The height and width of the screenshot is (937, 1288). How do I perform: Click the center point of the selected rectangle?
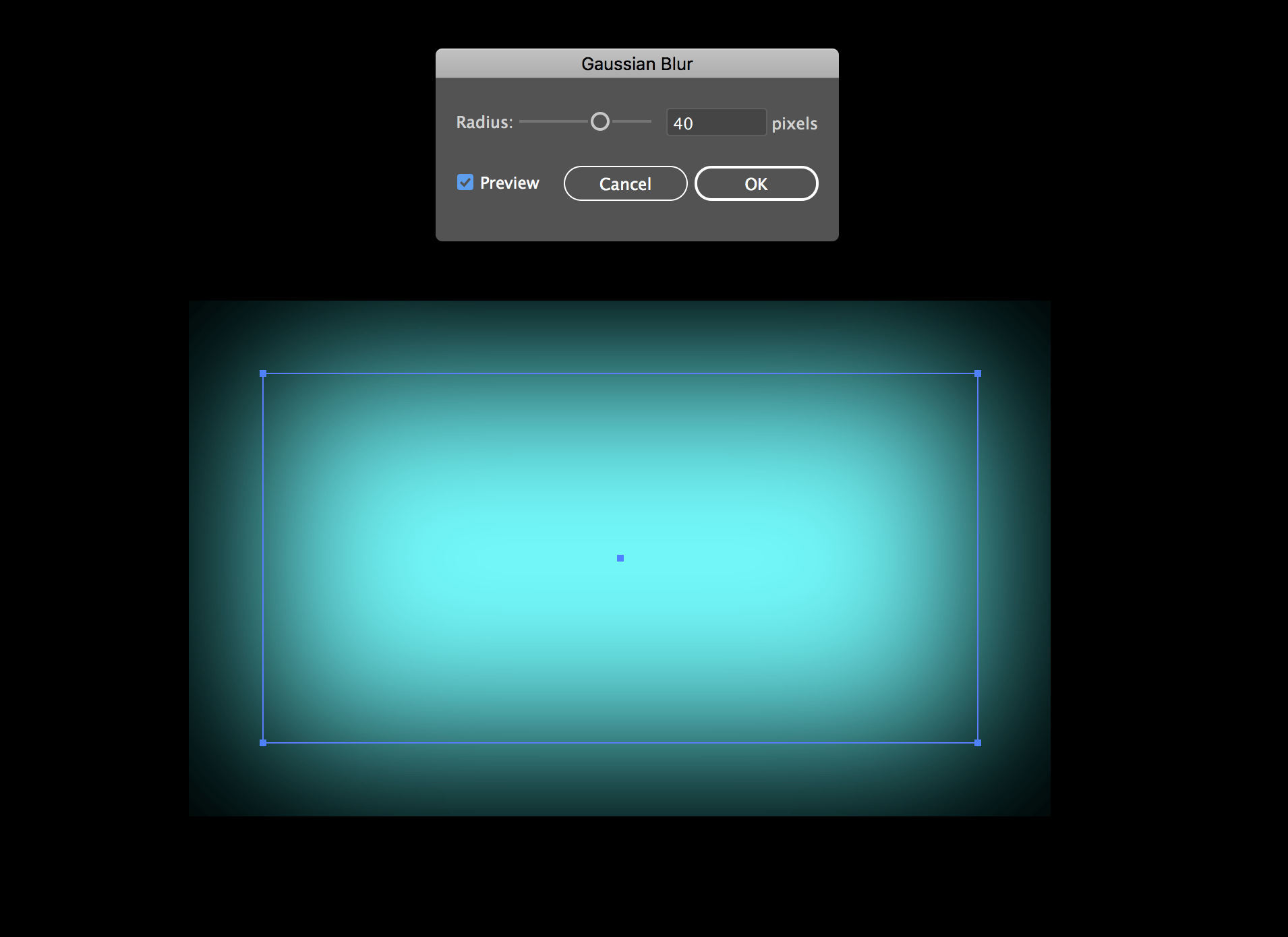620,558
